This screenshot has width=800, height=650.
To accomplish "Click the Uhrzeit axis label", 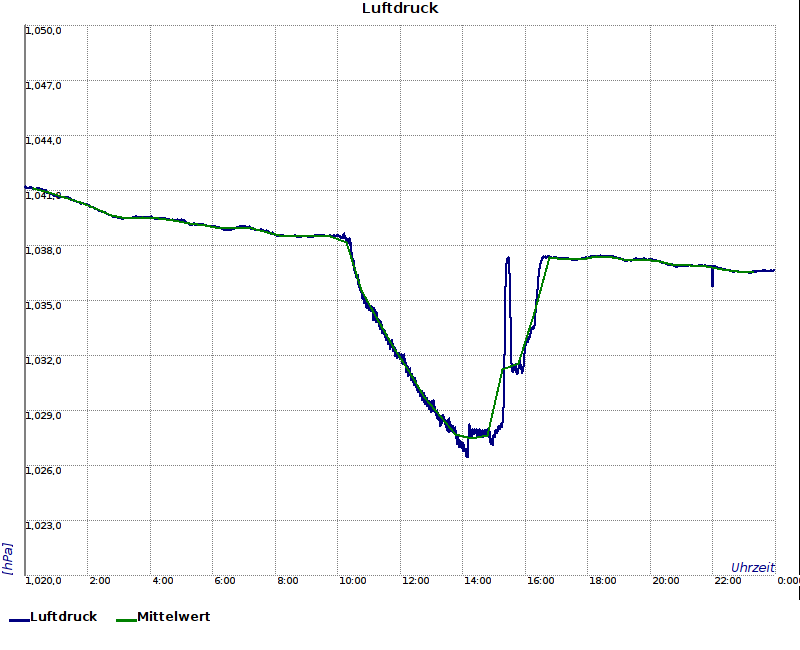I will pyautogui.click(x=753, y=567).
